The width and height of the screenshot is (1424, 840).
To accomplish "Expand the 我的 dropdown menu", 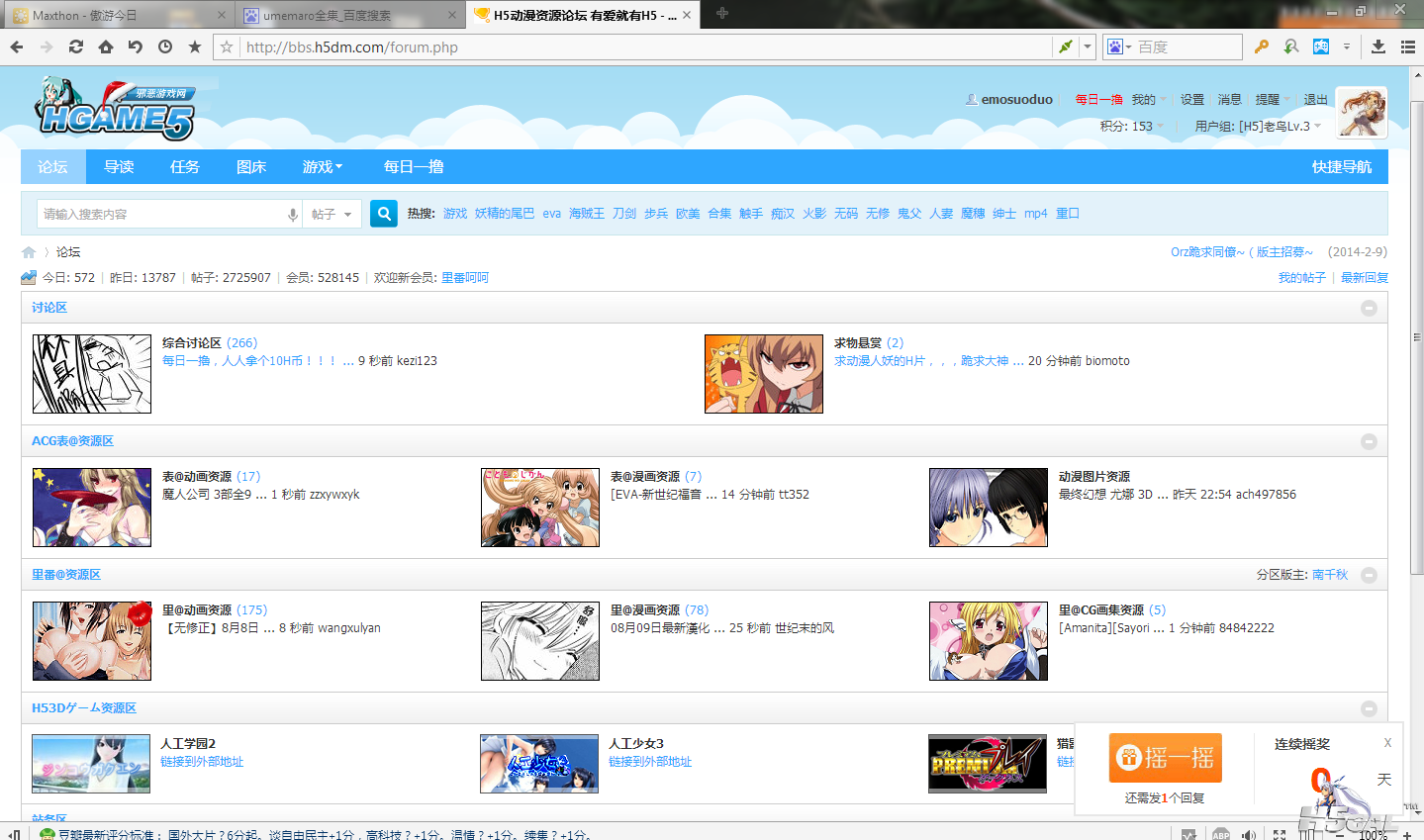I will point(1149,99).
